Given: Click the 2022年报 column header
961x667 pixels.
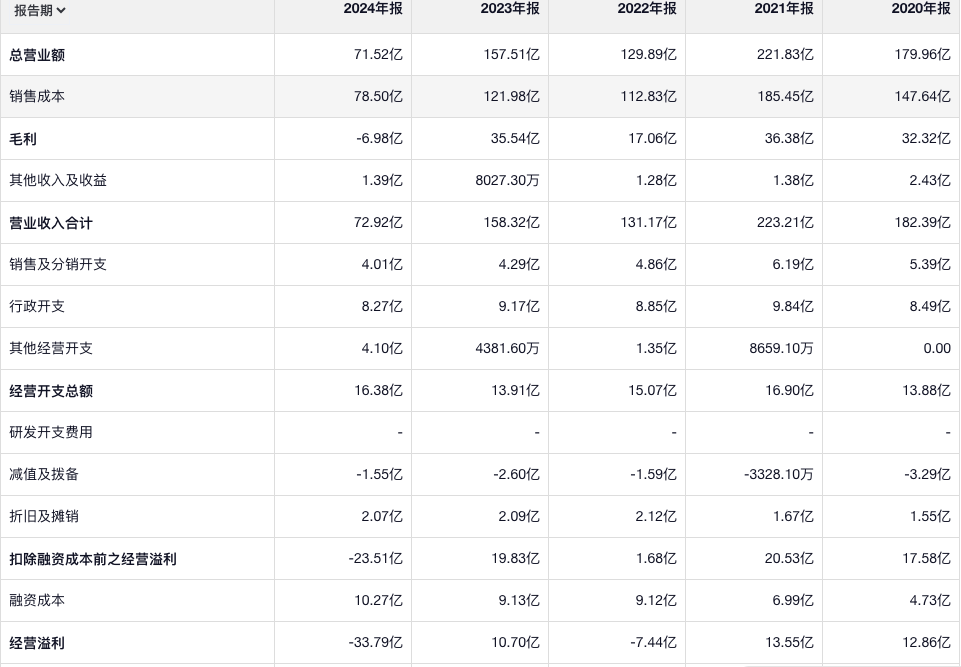Looking at the screenshot, I should tap(647, 9).
